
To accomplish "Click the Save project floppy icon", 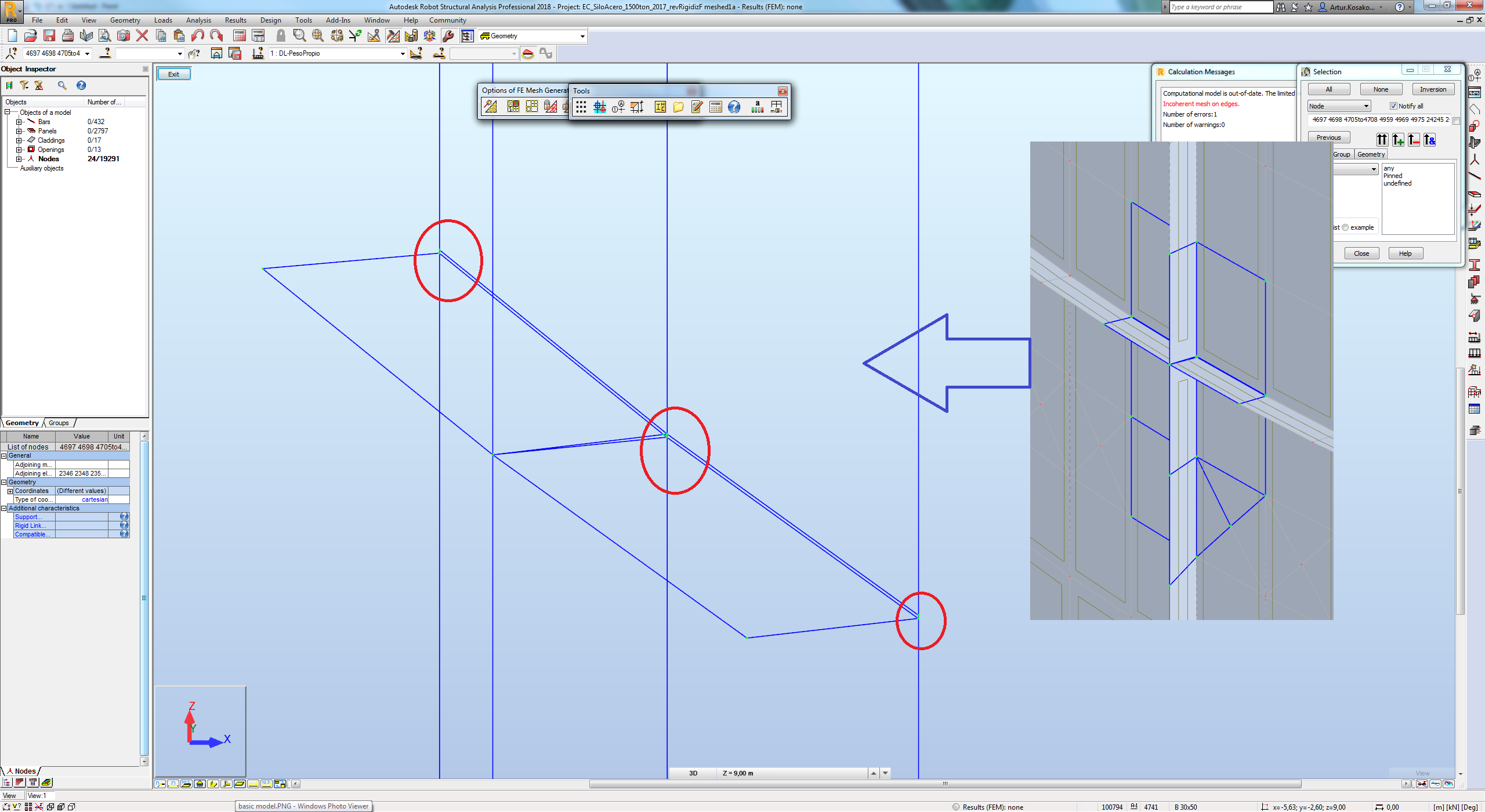I will coord(49,36).
